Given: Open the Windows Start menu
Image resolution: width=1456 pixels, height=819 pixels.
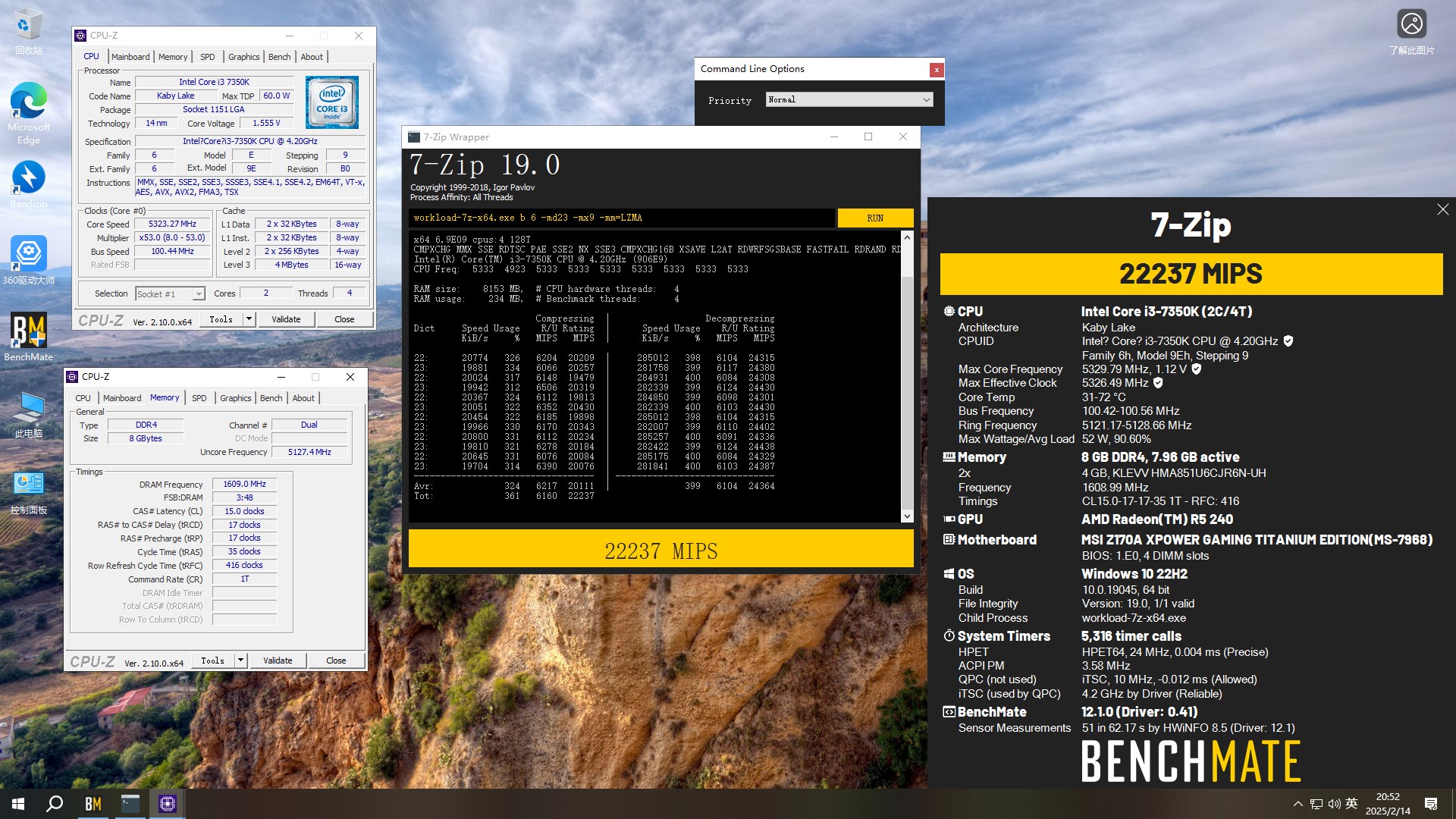Looking at the screenshot, I should tap(18, 804).
